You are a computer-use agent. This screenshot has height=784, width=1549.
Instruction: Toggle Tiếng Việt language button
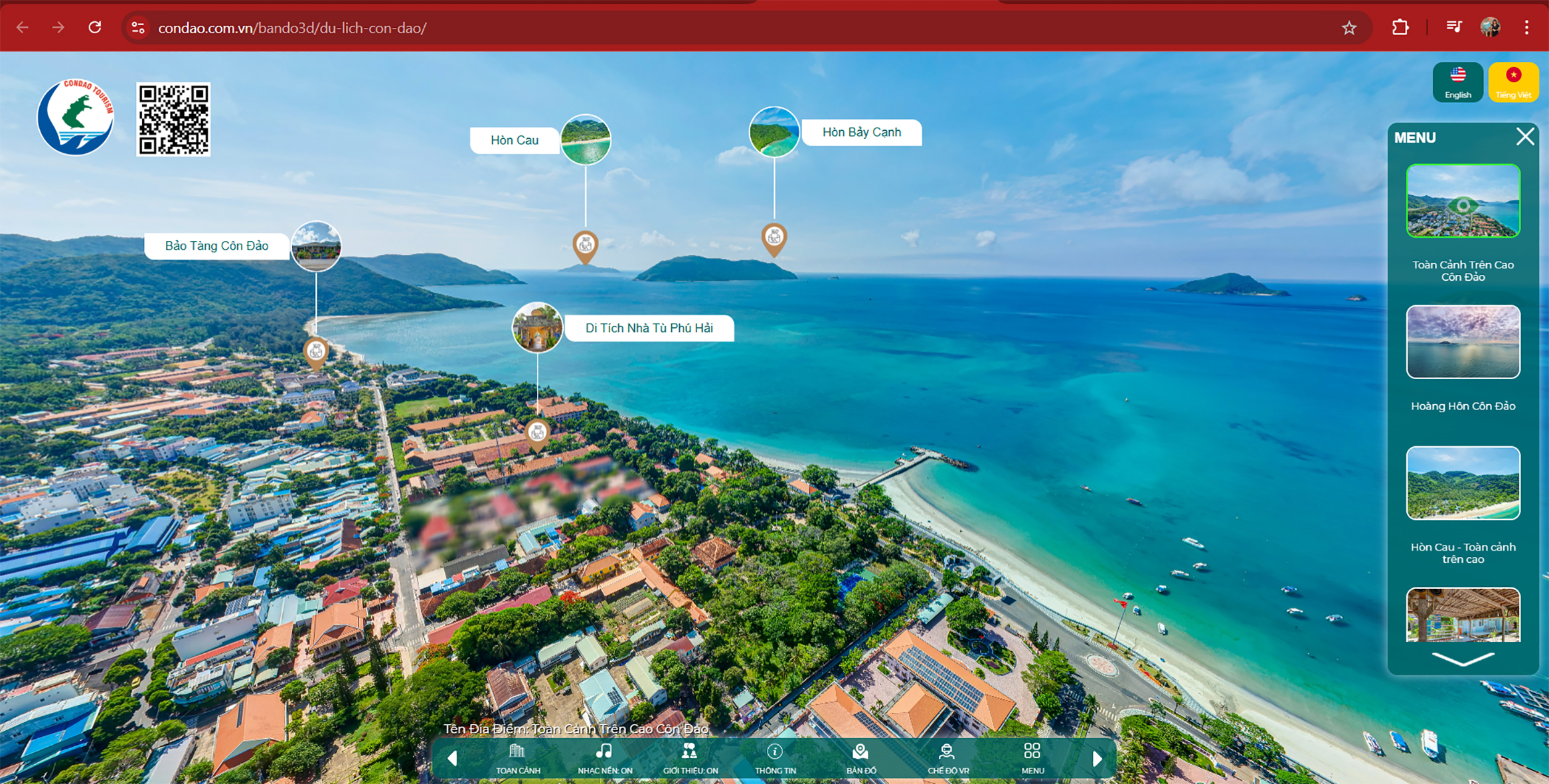coord(1511,84)
